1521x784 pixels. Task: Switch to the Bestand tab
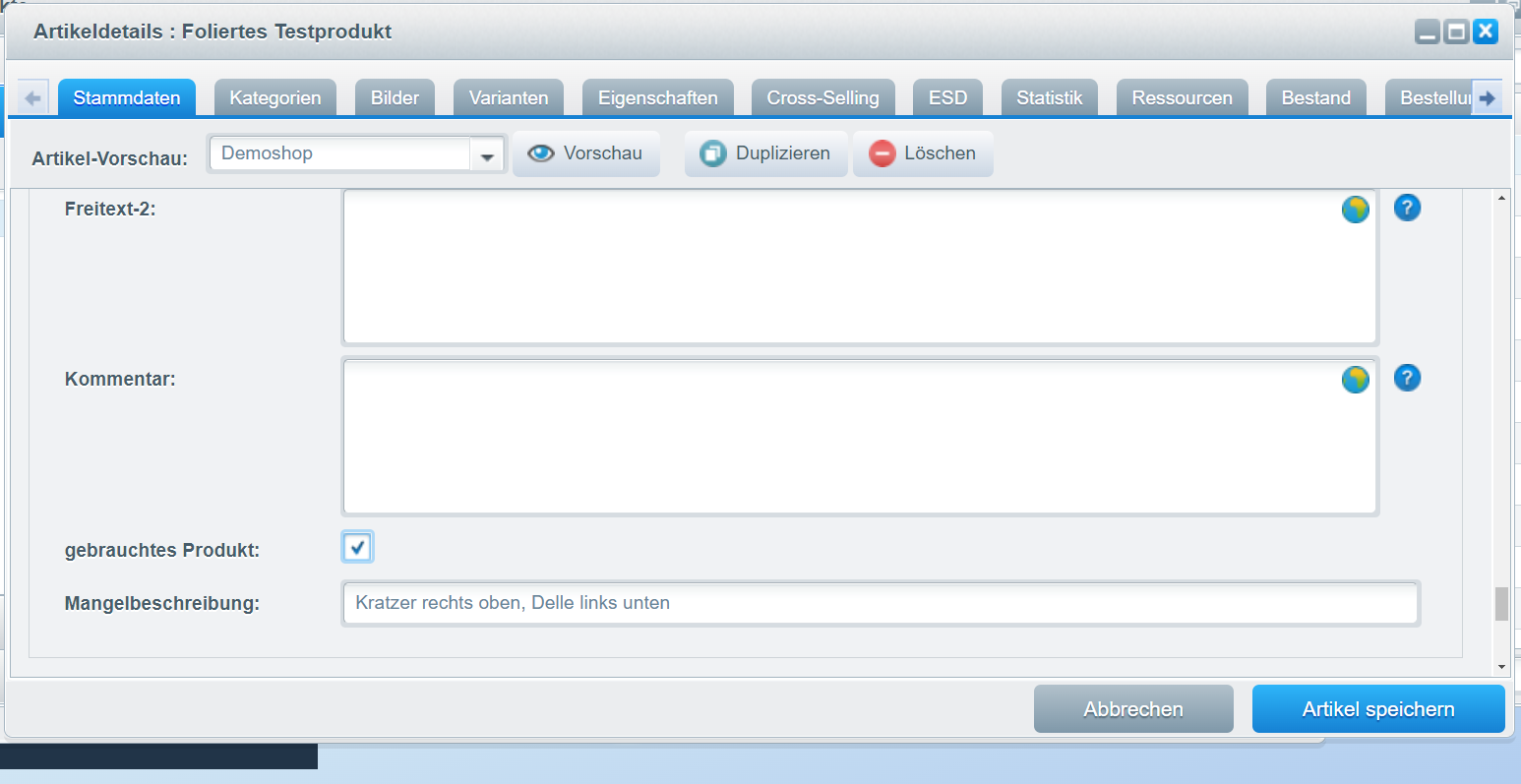click(1316, 97)
